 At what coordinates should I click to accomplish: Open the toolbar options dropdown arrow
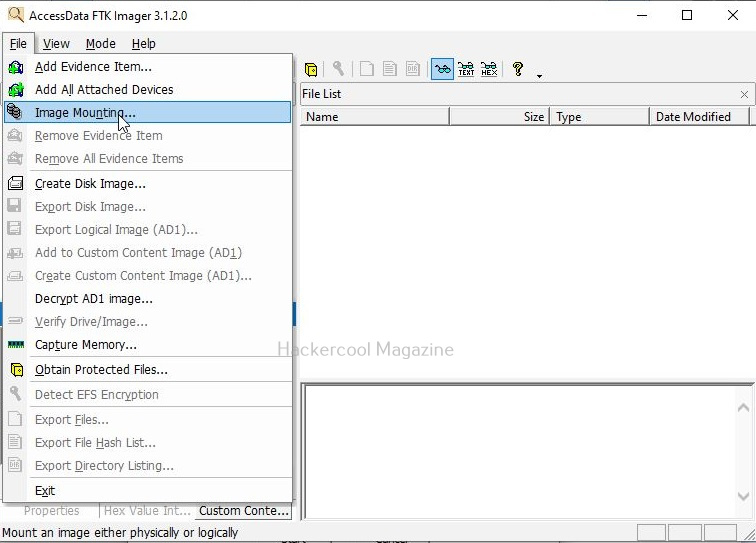pos(540,75)
